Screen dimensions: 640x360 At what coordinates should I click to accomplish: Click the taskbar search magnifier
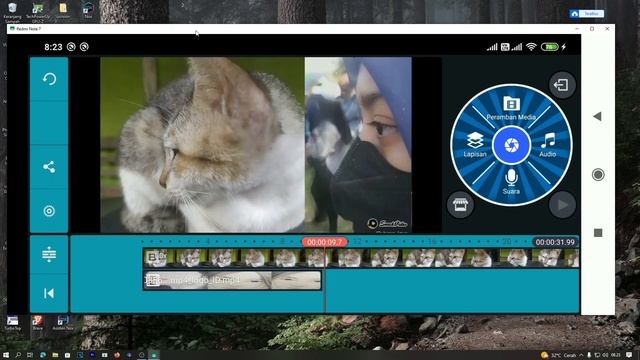pos(18,355)
